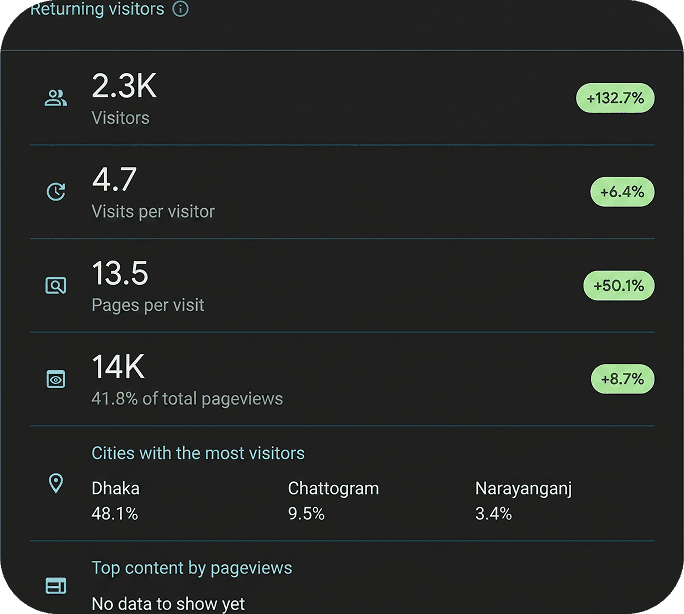
Task: Open Cities with the most visitors
Action: point(198,453)
